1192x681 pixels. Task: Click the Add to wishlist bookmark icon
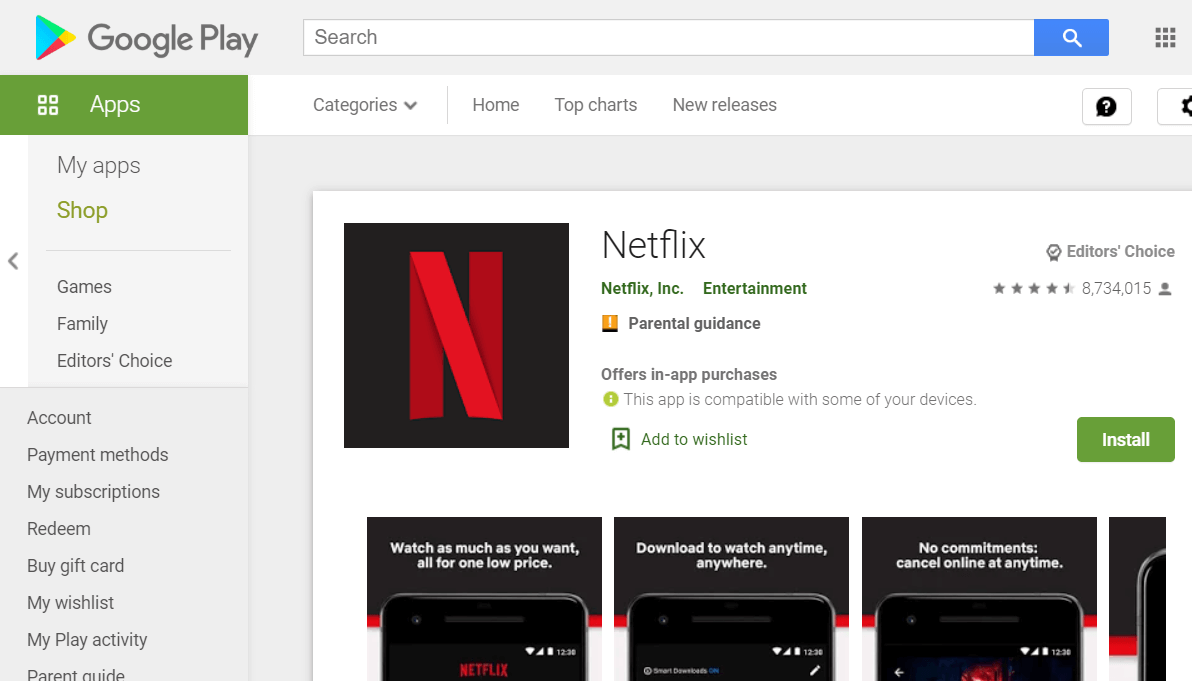pos(621,439)
